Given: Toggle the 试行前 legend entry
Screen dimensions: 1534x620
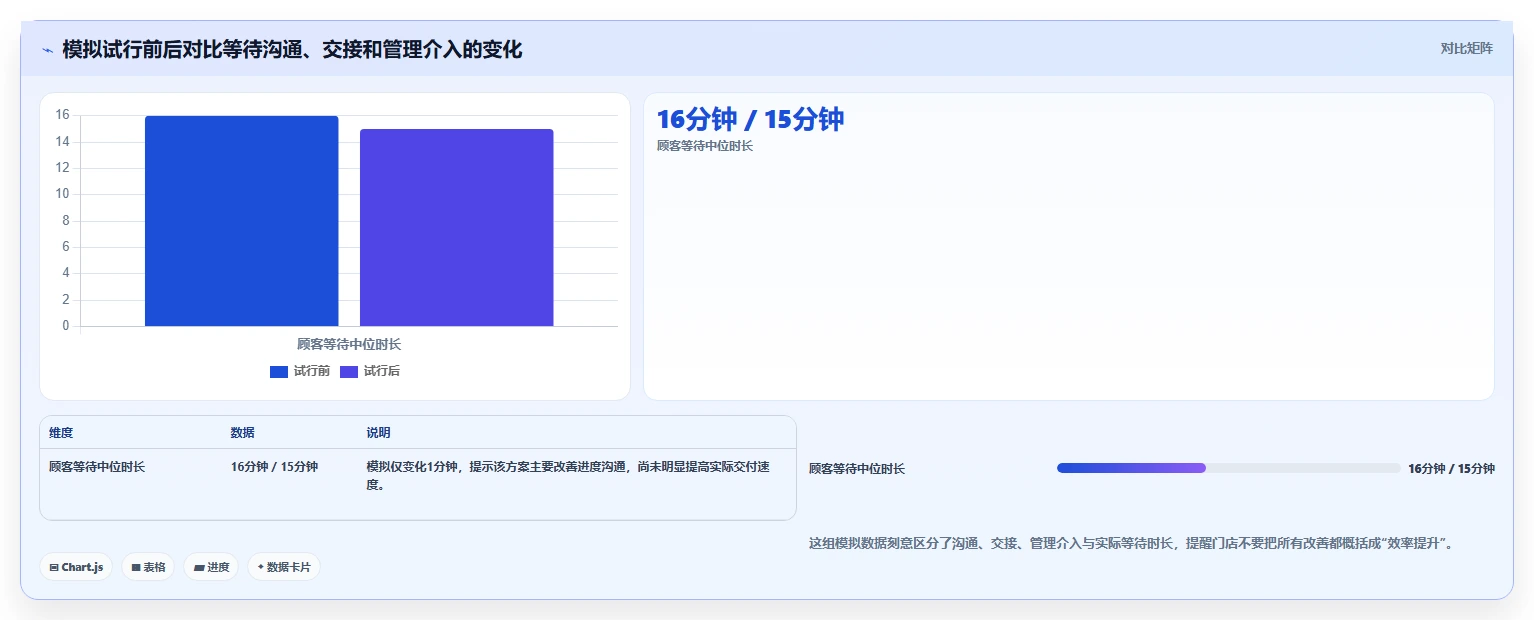Looking at the screenshot, I should [299, 371].
